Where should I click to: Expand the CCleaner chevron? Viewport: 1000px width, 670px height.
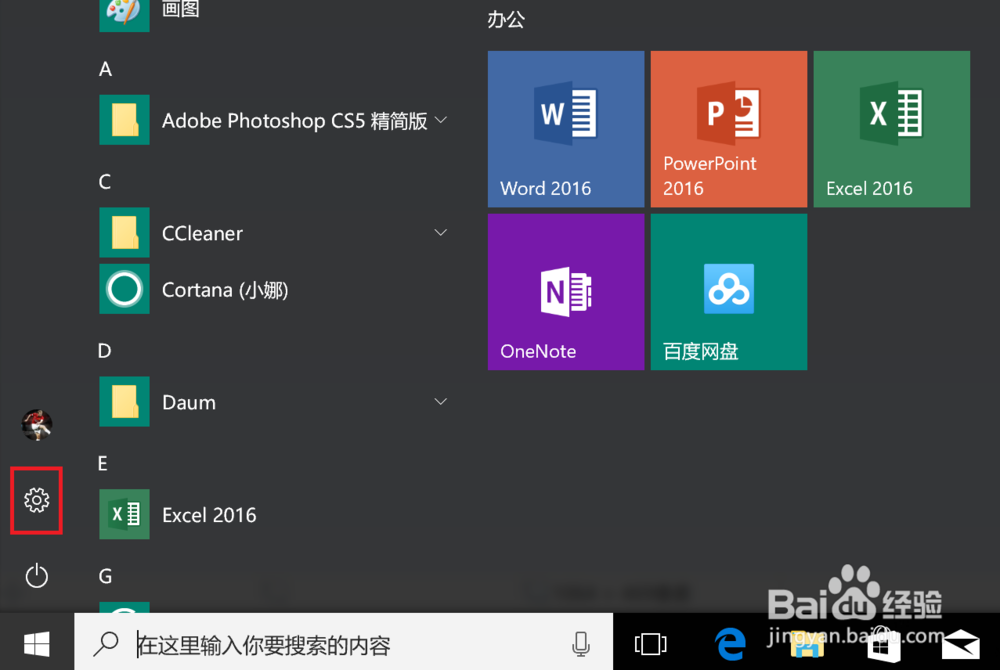point(441,233)
